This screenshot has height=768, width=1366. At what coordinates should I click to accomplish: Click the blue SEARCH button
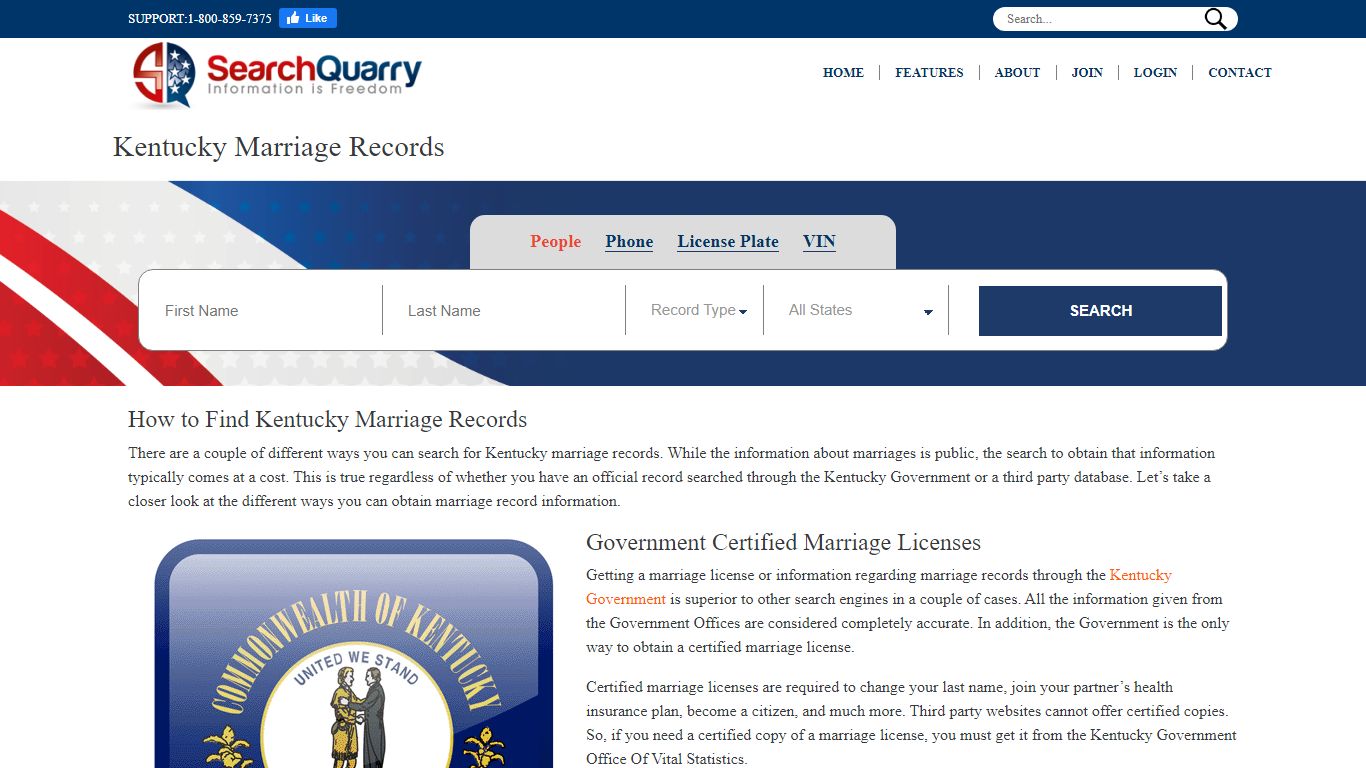(1100, 311)
